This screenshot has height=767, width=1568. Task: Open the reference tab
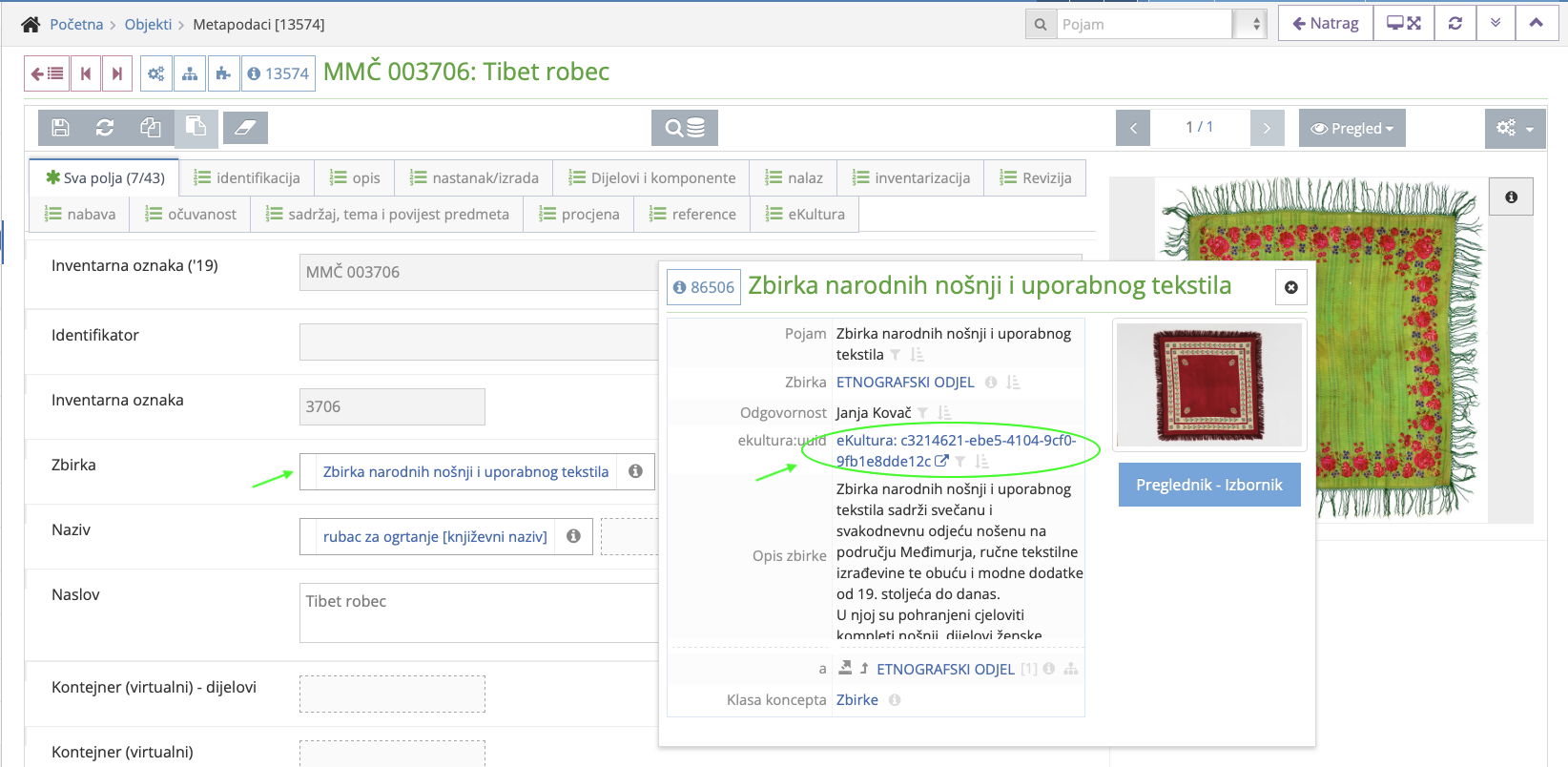click(693, 214)
